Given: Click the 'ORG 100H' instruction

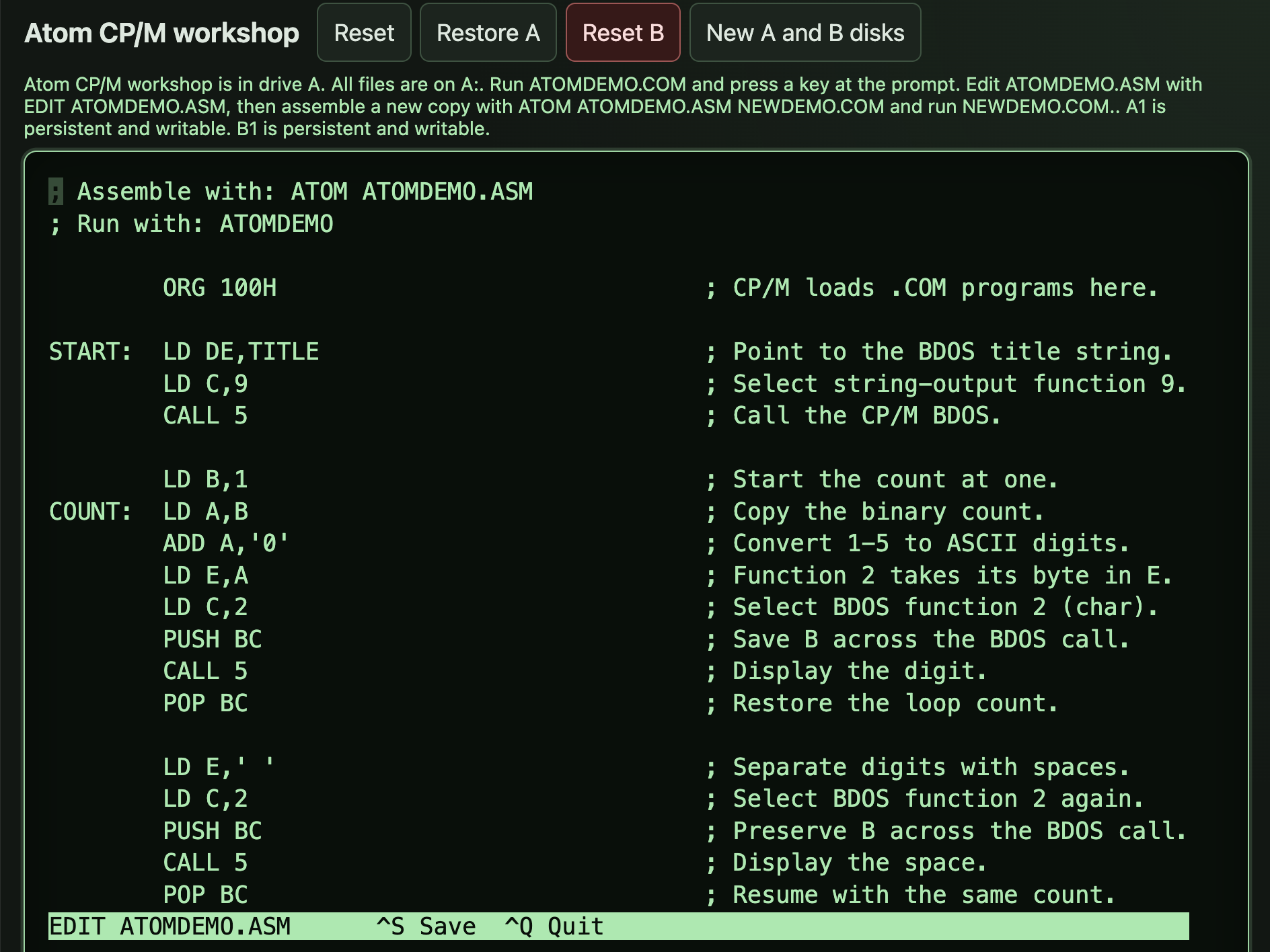Looking at the screenshot, I should (219, 288).
